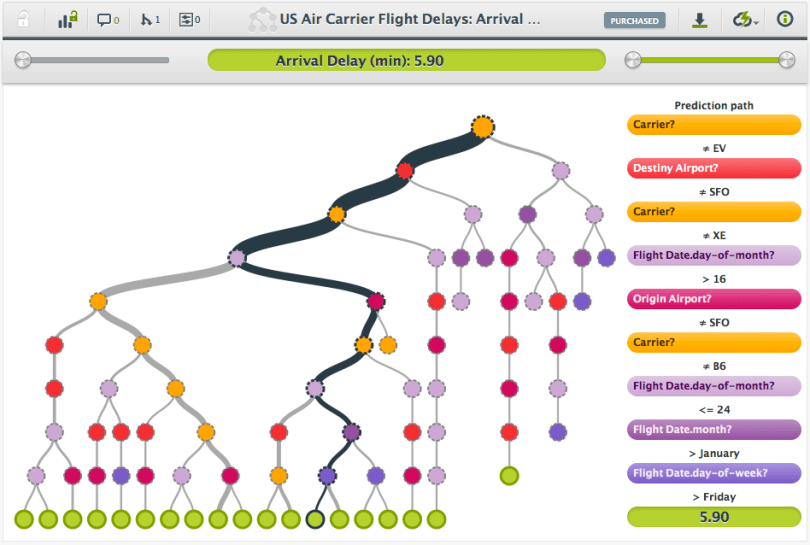Image resolution: width=810 pixels, height=545 pixels.
Task: Click the filter settings counter icon
Action: click(189, 19)
